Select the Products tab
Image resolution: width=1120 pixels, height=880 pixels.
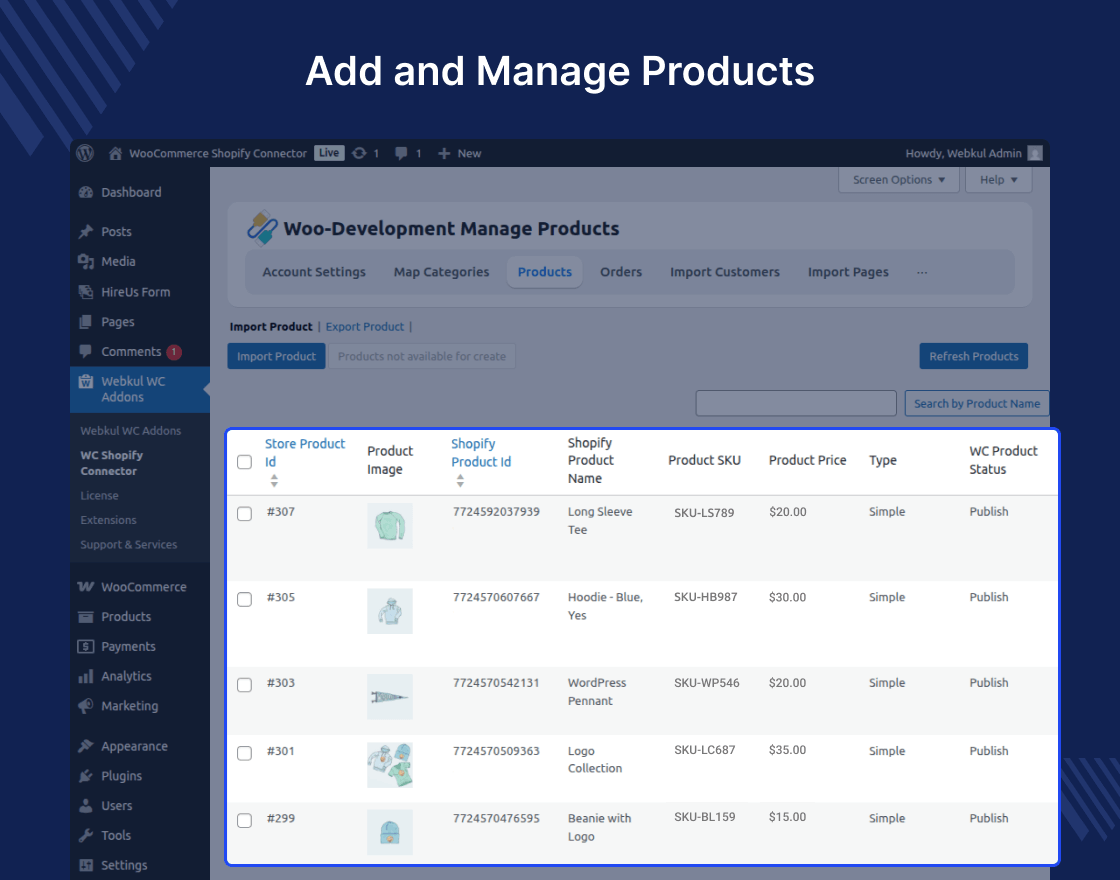[x=544, y=272]
